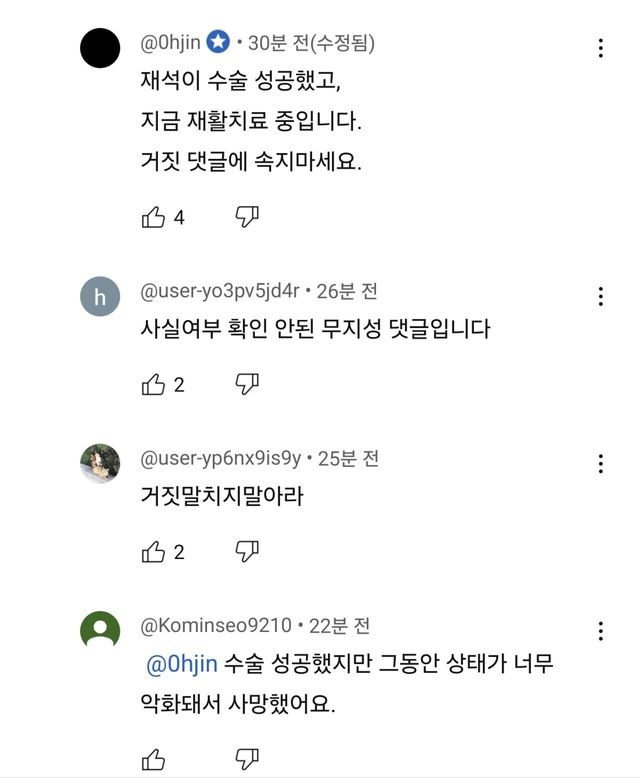Image resolution: width=640 pixels, height=778 pixels.
Task: Dislike the @user-yo3pv5jd4r comment
Action: (x=247, y=384)
